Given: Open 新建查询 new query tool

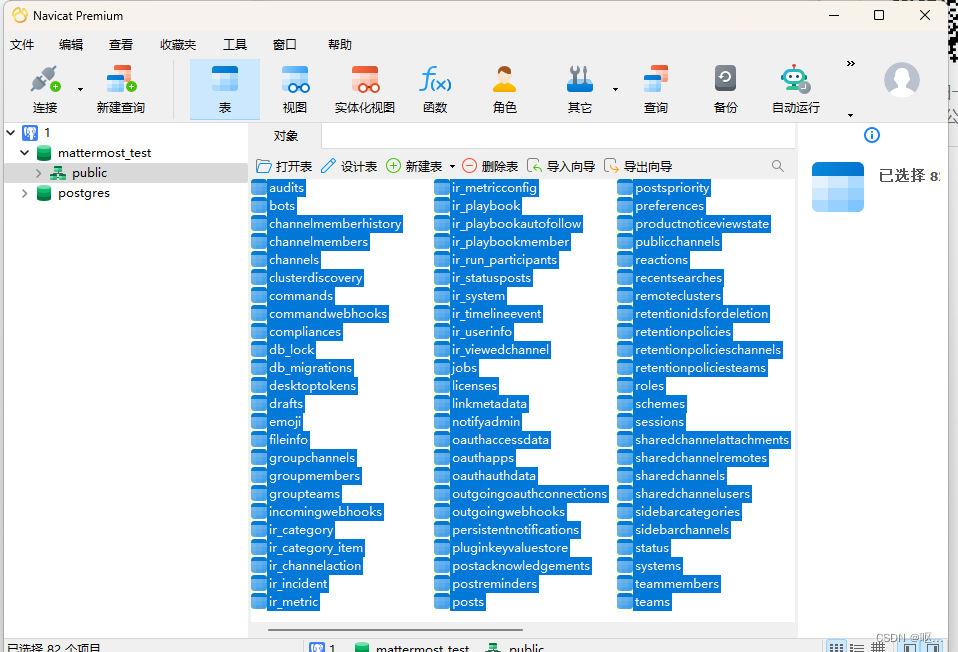Looking at the screenshot, I should click(x=120, y=89).
